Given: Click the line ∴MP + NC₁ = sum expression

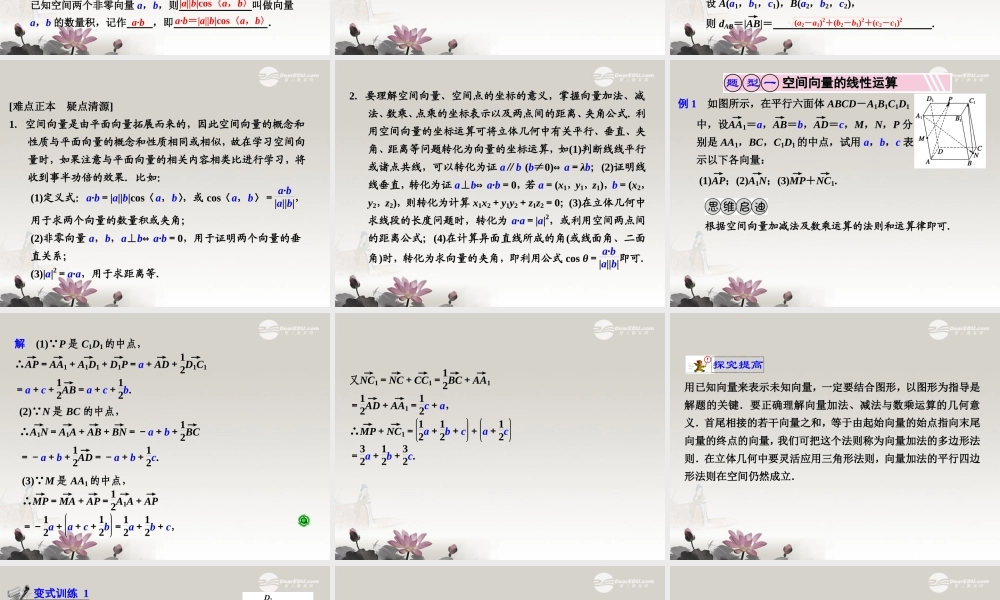Looking at the screenshot, I should pyautogui.click(x=430, y=430).
